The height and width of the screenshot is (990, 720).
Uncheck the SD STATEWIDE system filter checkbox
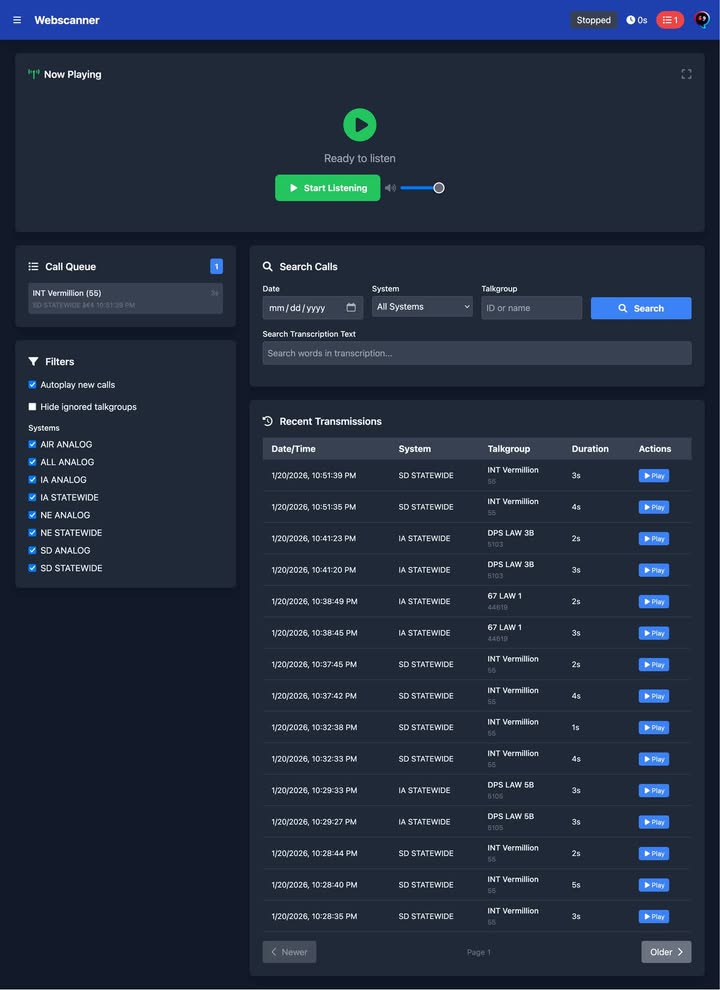pos(32,568)
